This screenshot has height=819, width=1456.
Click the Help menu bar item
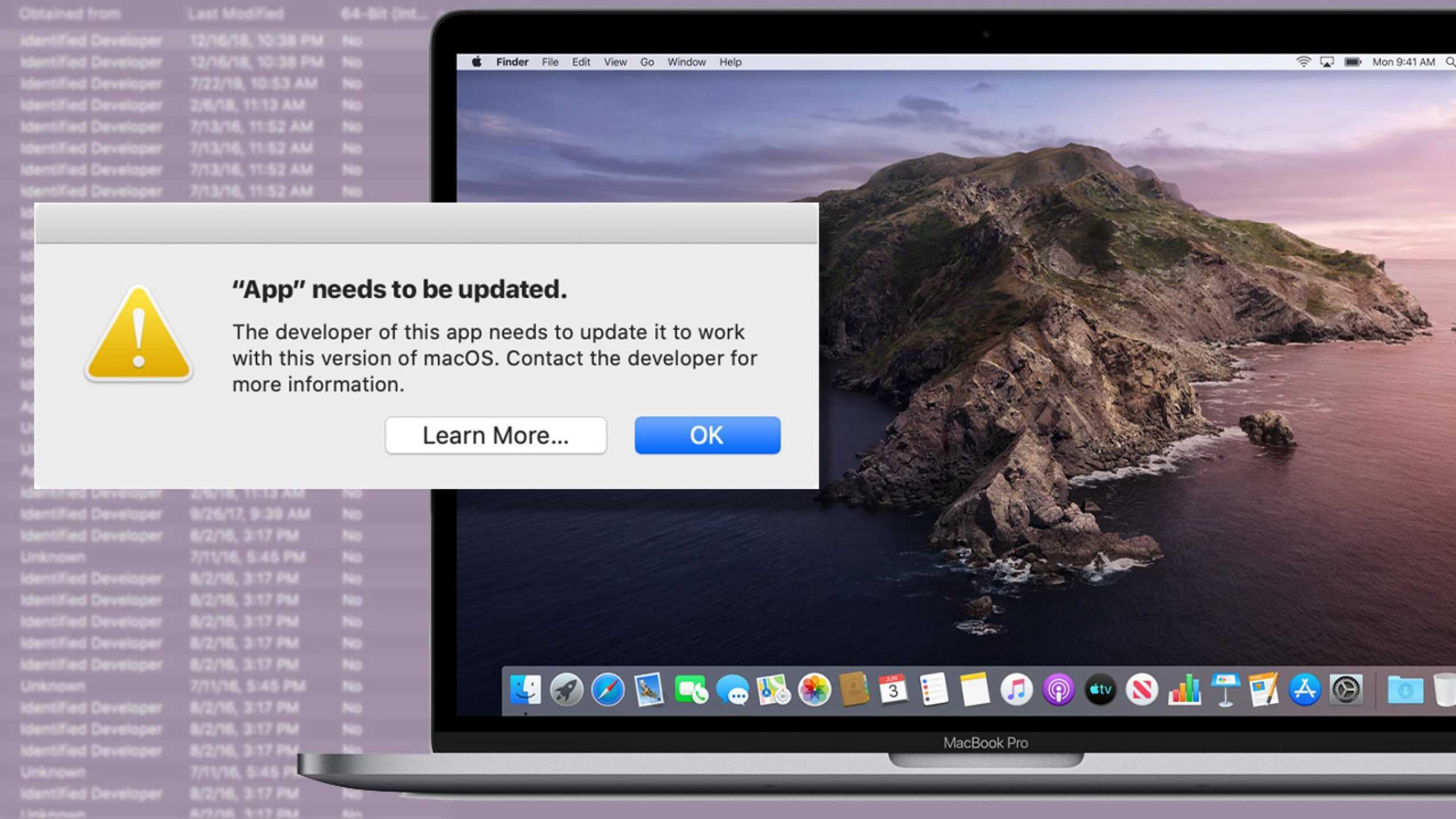(x=729, y=62)
